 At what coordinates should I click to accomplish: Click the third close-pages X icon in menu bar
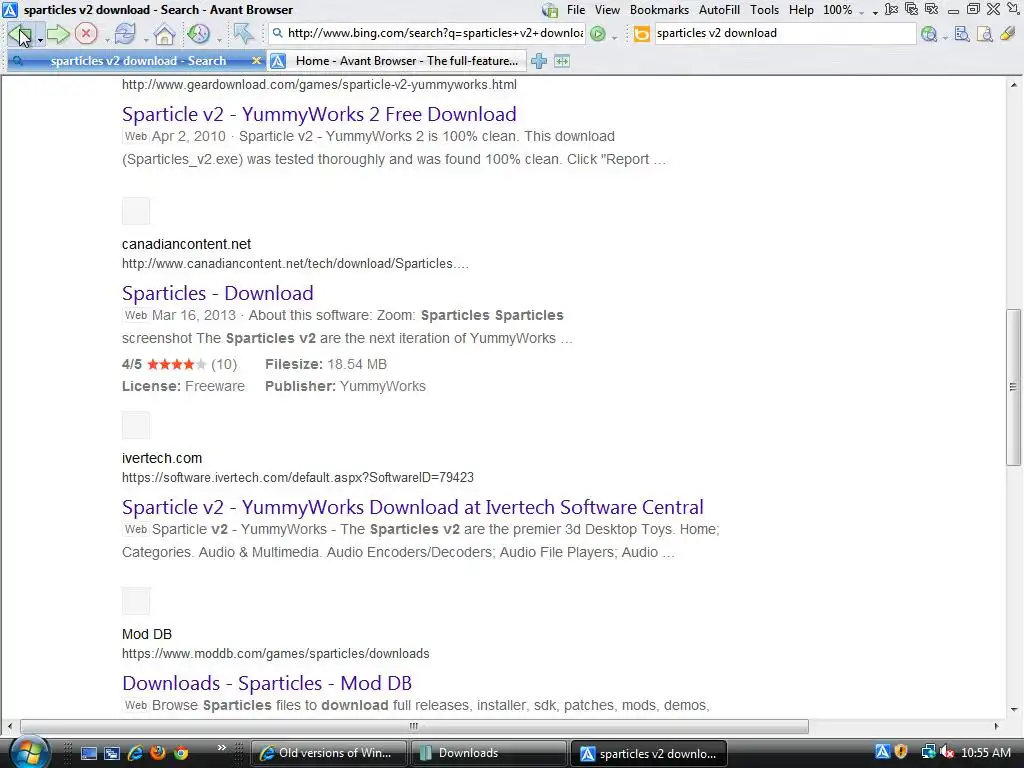[932, 9]
